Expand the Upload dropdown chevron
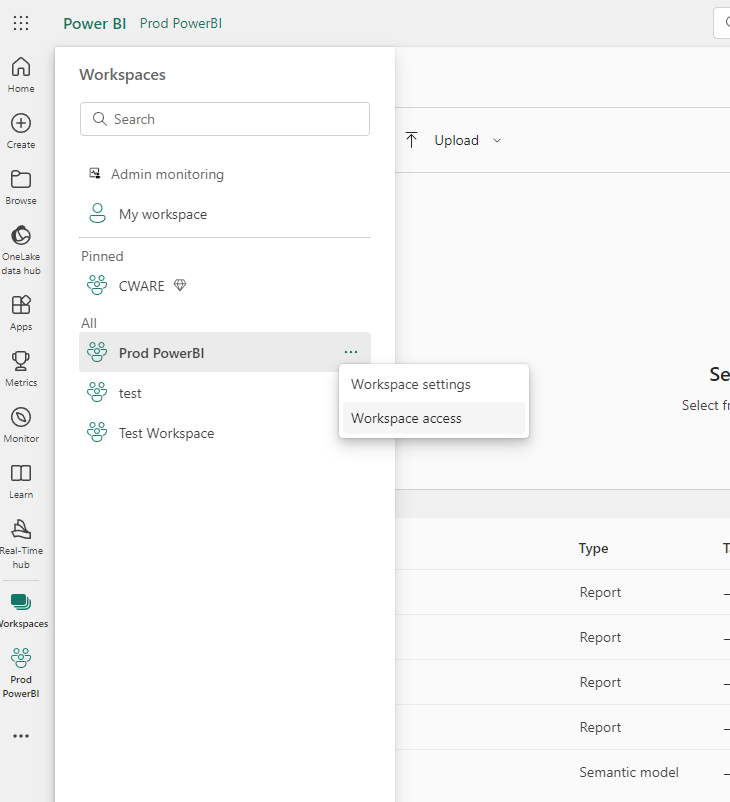The image size is (730, 802). 497,141
